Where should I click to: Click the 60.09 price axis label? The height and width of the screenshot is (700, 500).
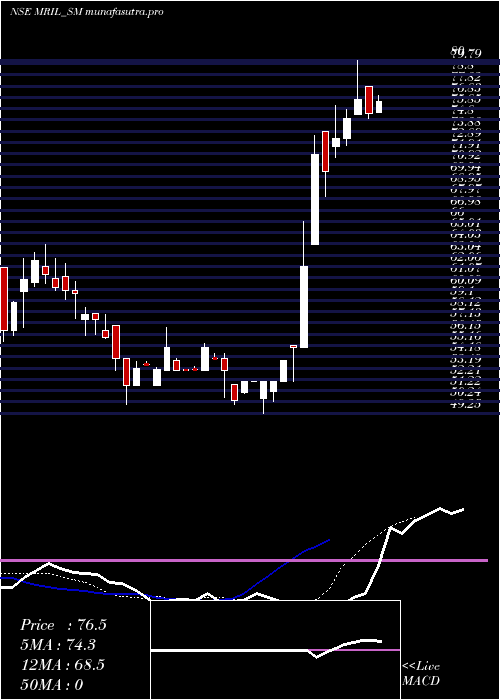[466, 281]
